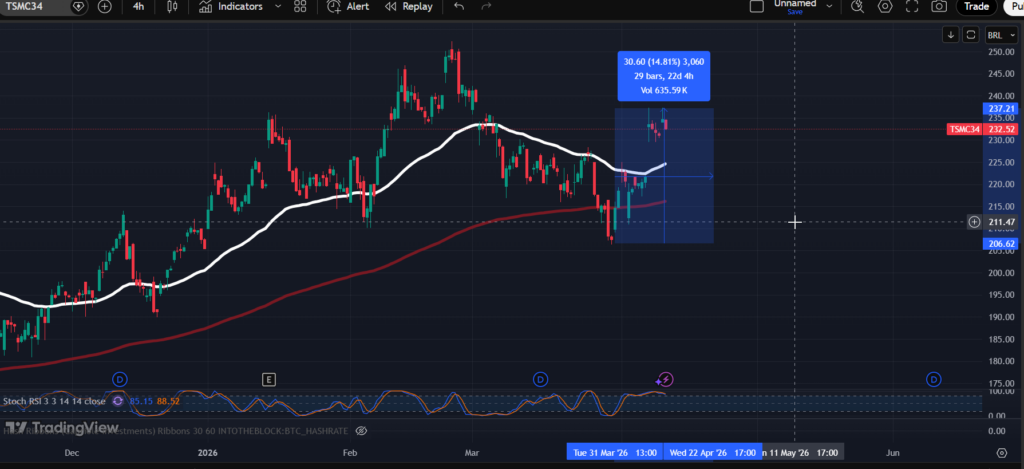Open the candlestick chart style selector

click(x=172, y=6)
